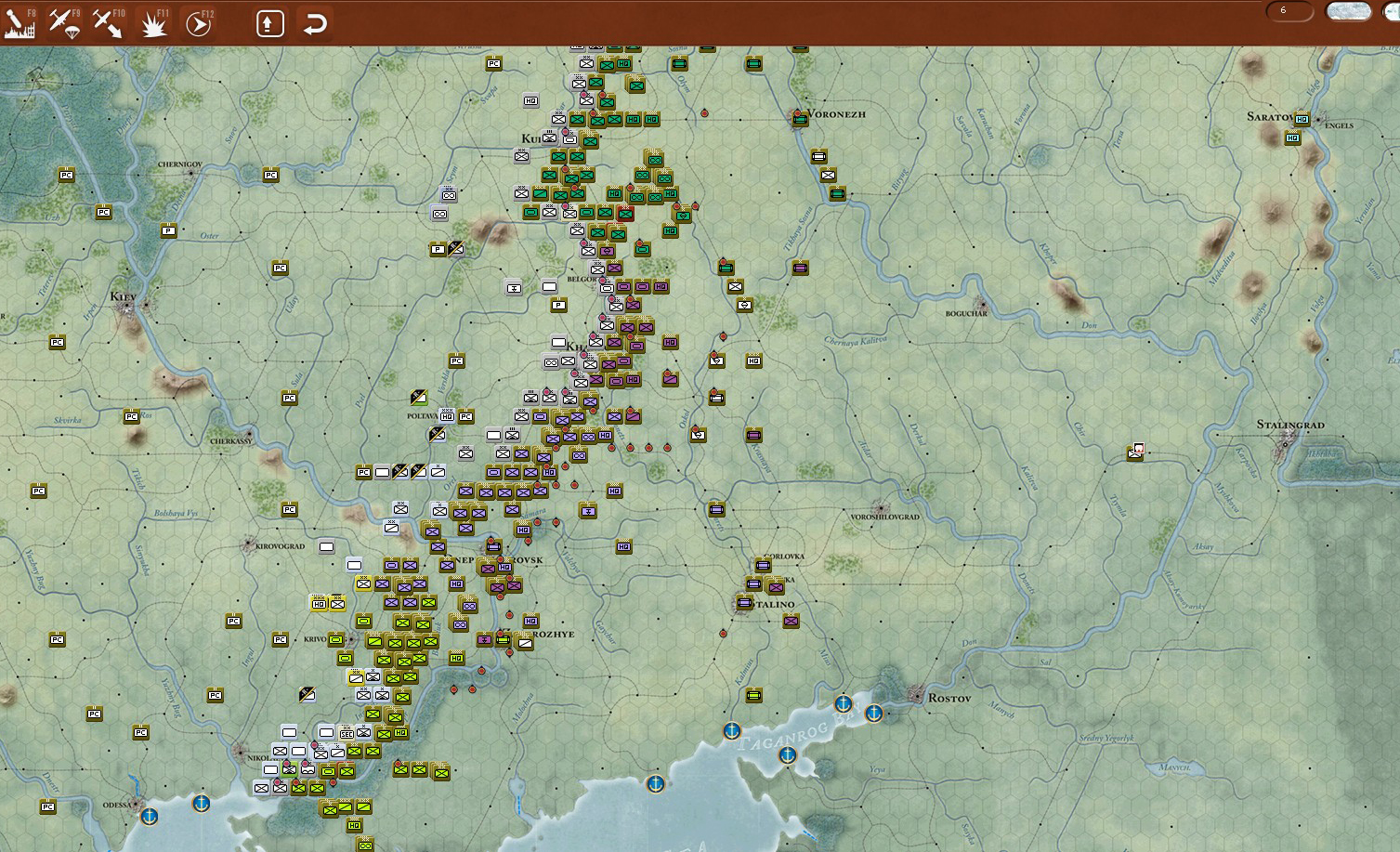Click the Voronezh city label
The width and height of the screenshot is (1400, 852).
pos(837,114)
